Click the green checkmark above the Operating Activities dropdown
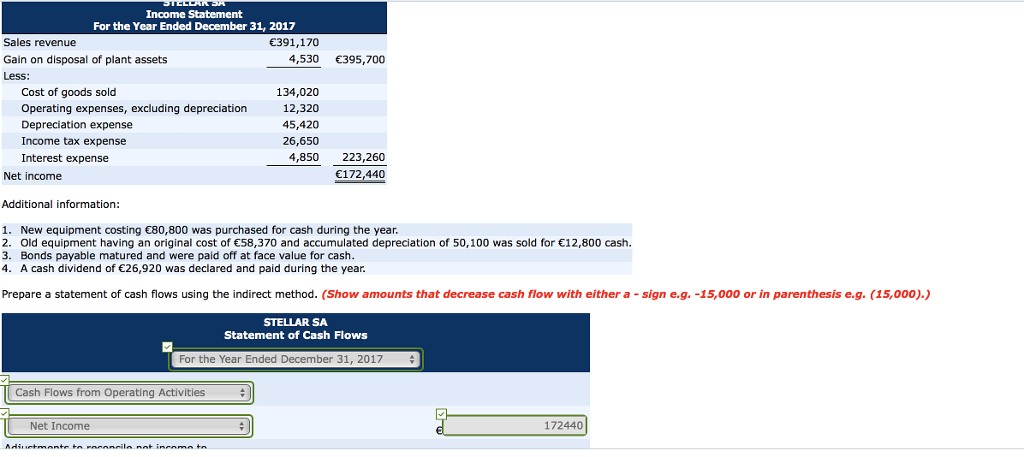Screen dimensions: 1024x457 coord(5,379)
